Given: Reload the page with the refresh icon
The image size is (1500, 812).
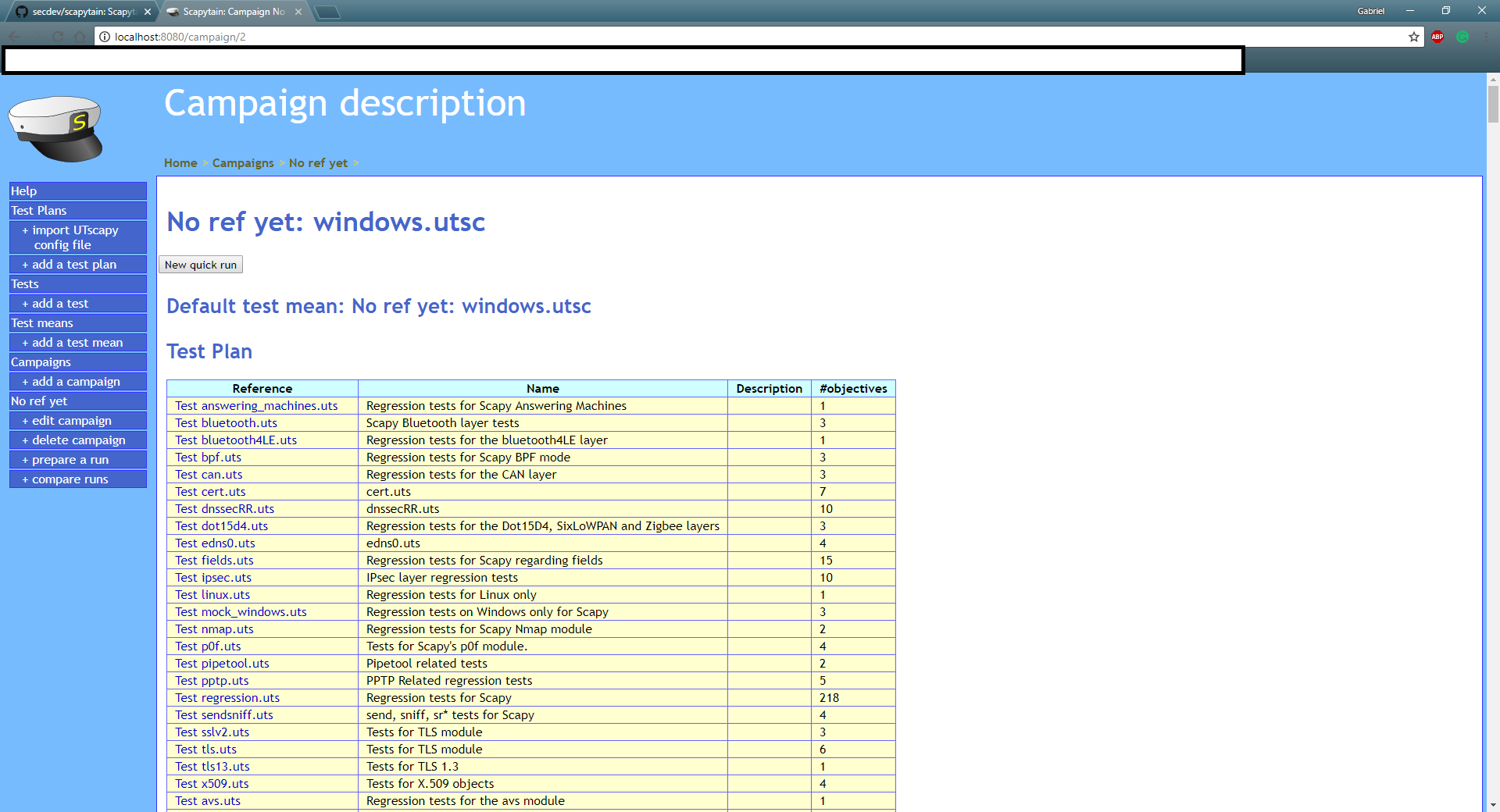Looking at the screenshot, I should tap(58, 37).
